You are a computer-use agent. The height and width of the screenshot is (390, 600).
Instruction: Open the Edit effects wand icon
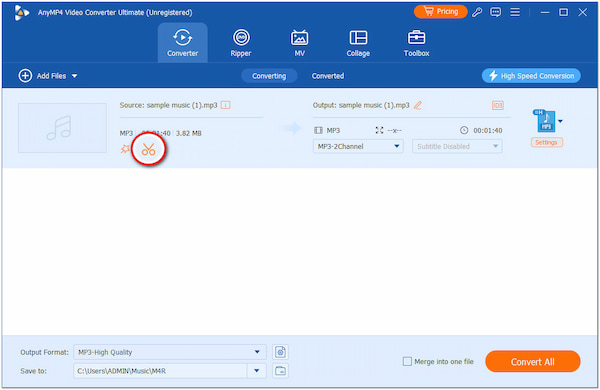tap(125, 149)
